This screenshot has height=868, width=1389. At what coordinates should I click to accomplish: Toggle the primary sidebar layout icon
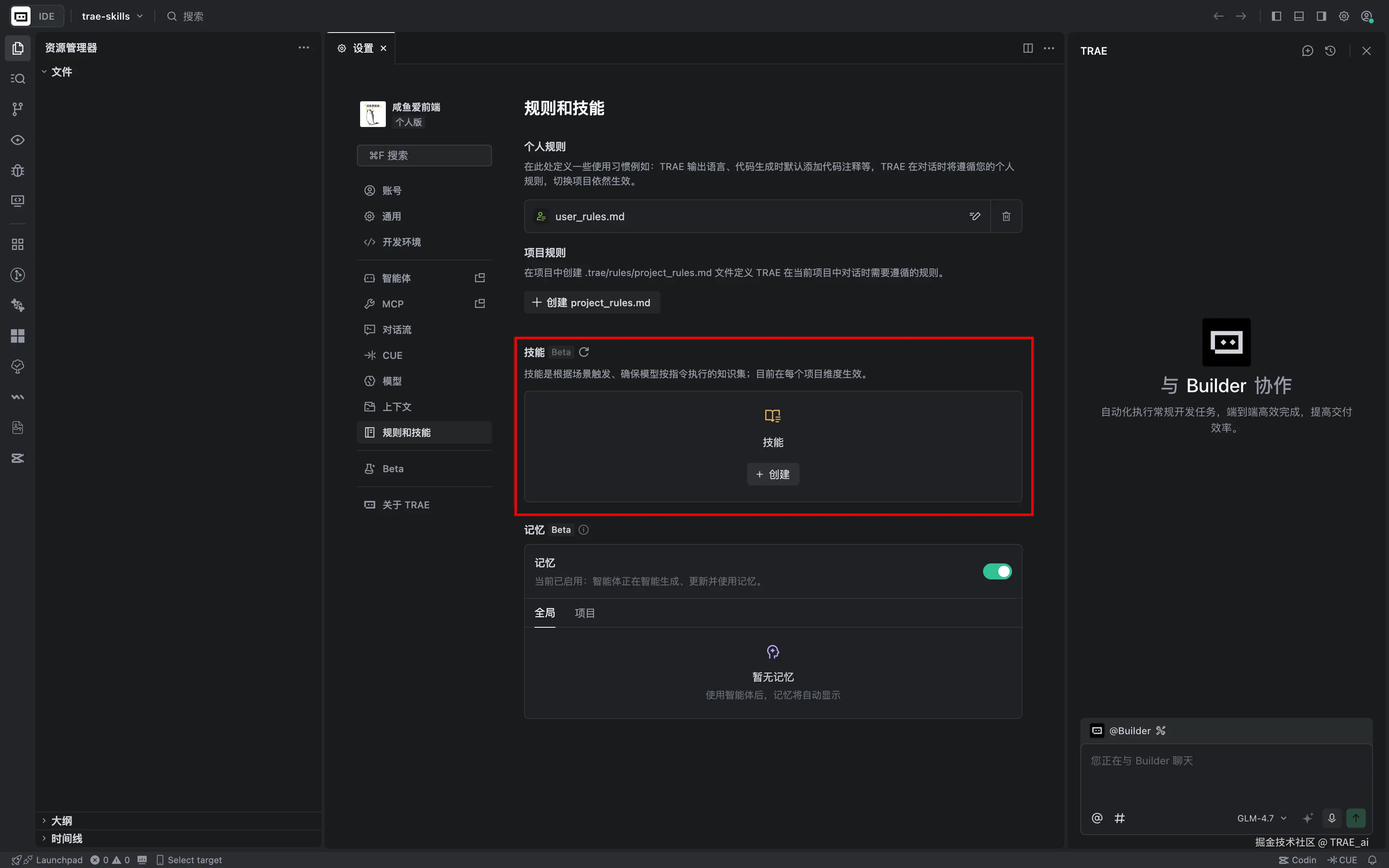tap(1276, 16)
